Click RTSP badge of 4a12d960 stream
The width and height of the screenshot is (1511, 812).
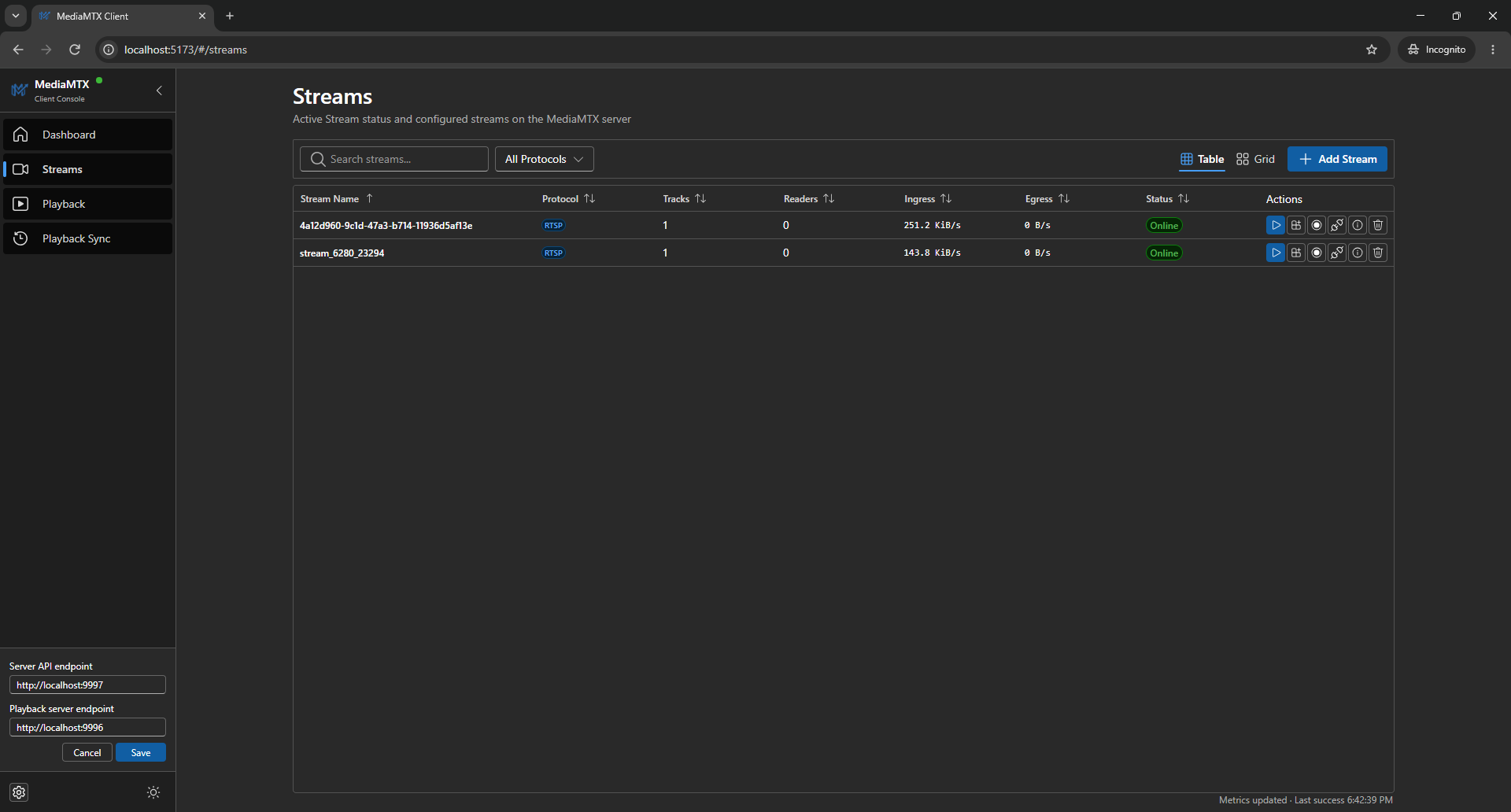(553, 225)
